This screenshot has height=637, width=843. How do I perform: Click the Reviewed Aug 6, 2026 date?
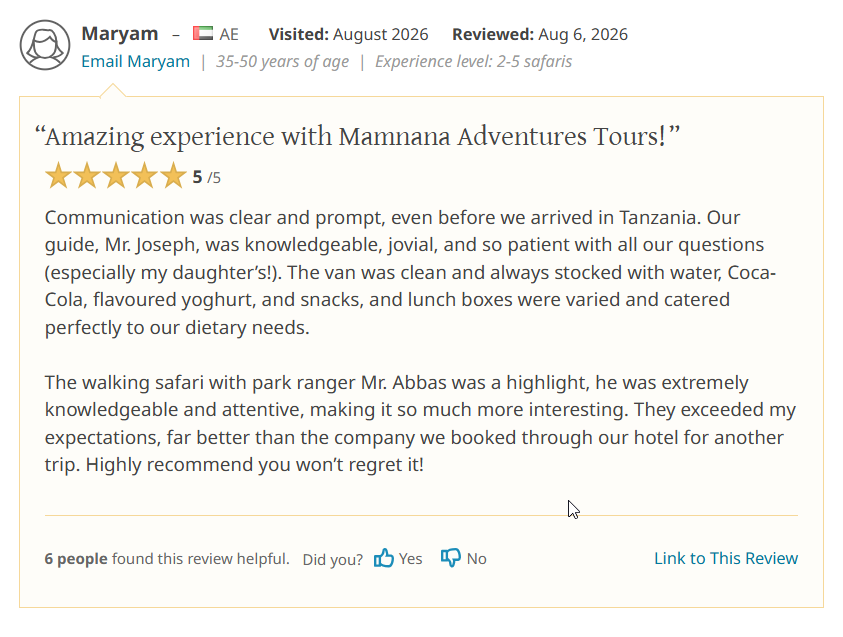[540, 34]
